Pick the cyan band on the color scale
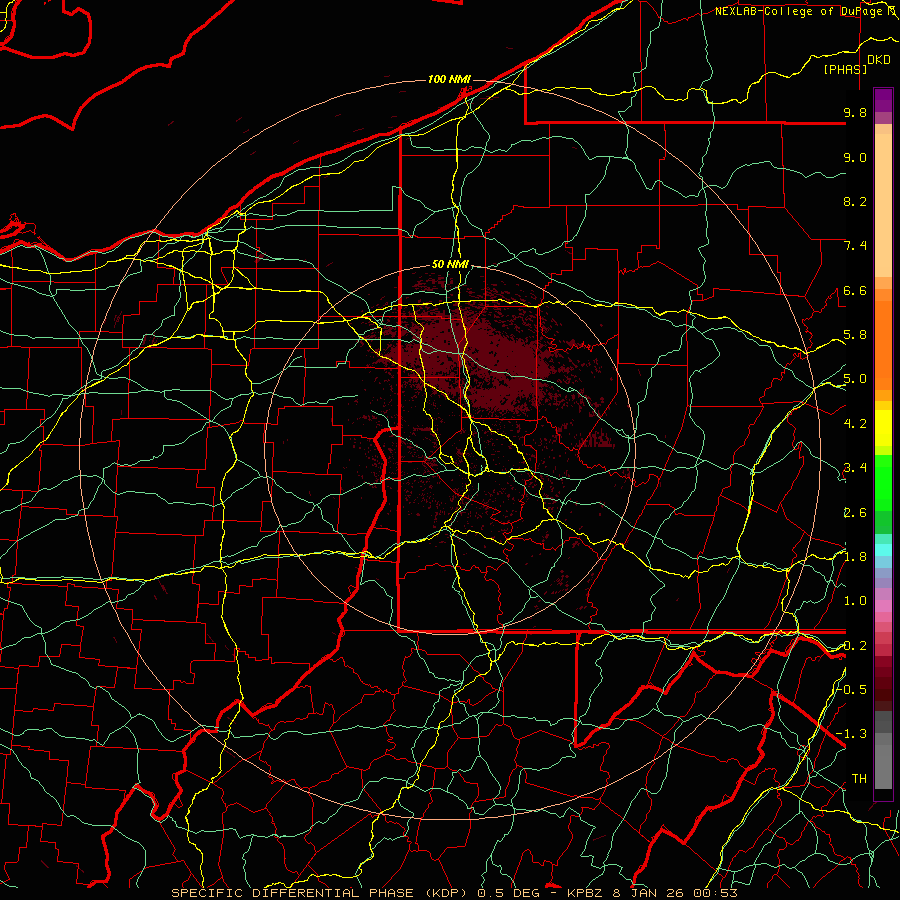900x900 pixels. [883, 550]
